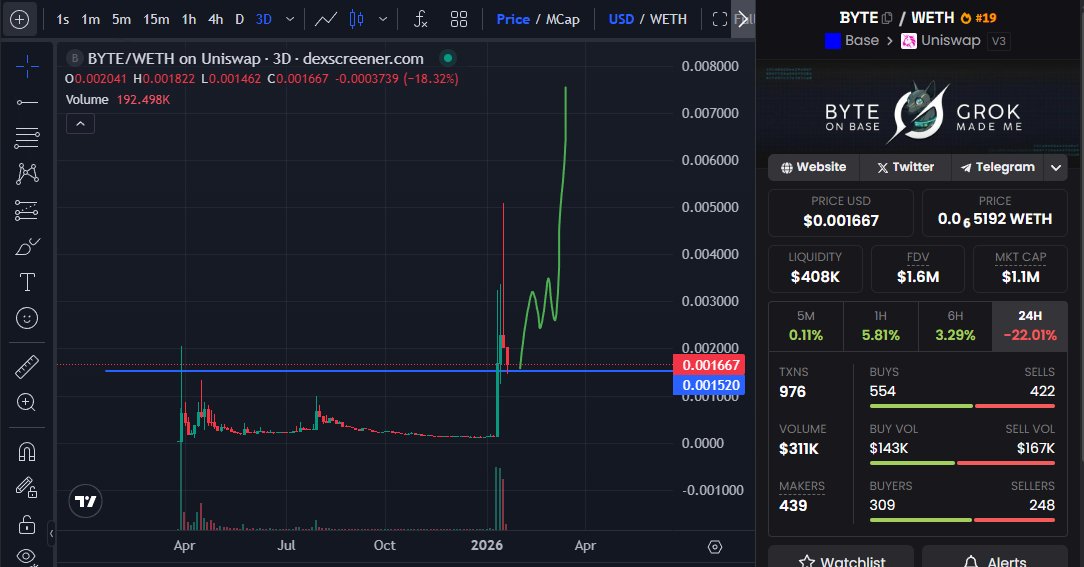Expand more social links dropdown

pyautogui.click(x=1056, y=167)
